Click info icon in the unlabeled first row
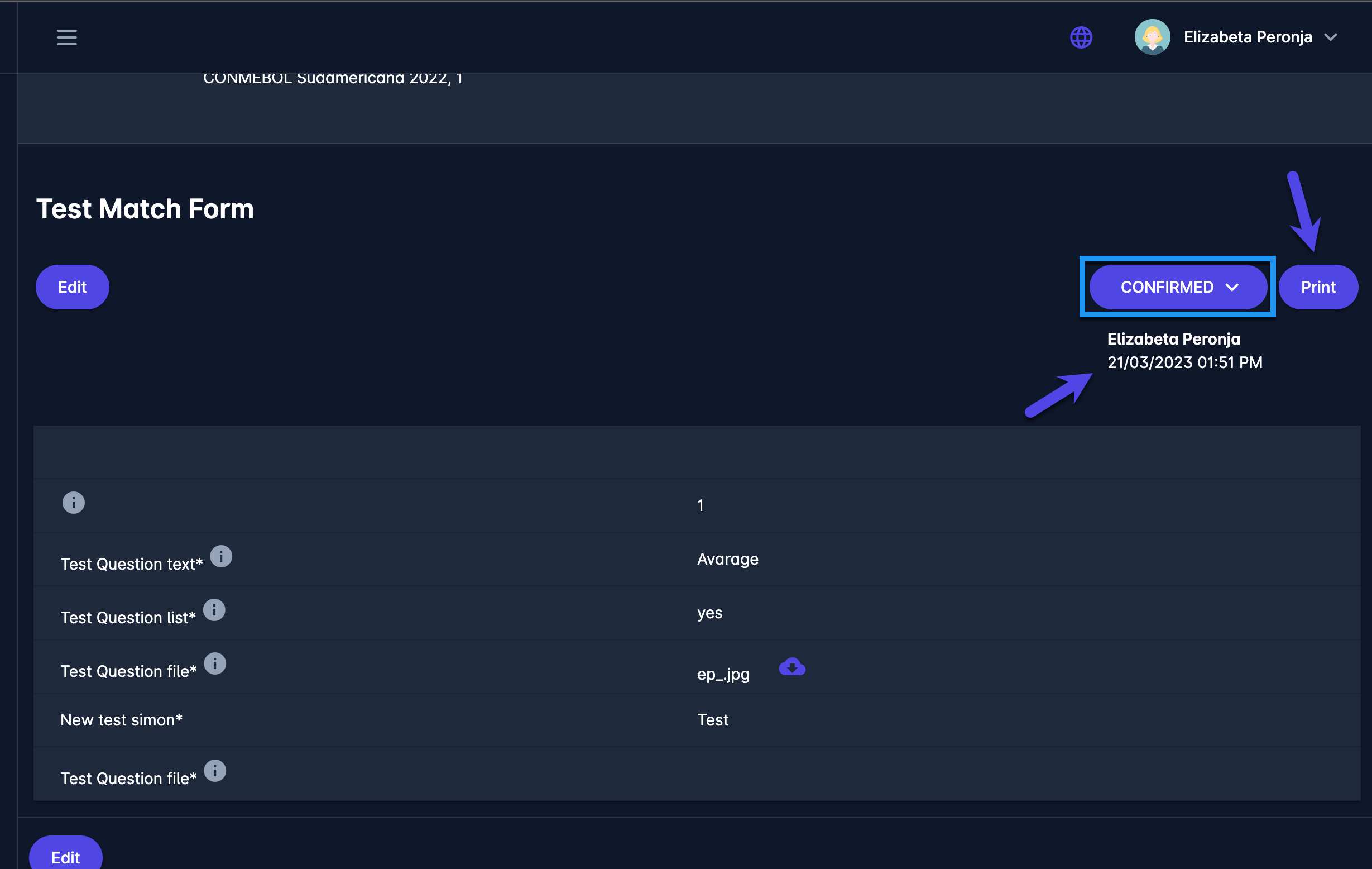Screen dimensions: 1372x869 click(74, 503)
